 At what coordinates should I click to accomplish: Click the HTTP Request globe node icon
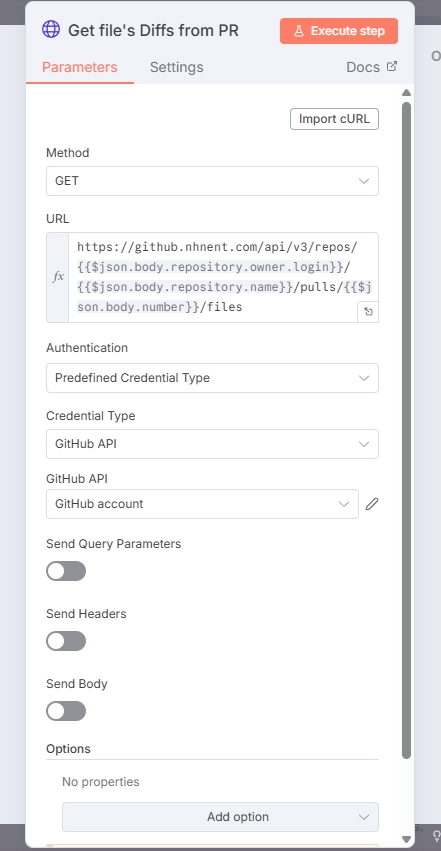(51, 29)
